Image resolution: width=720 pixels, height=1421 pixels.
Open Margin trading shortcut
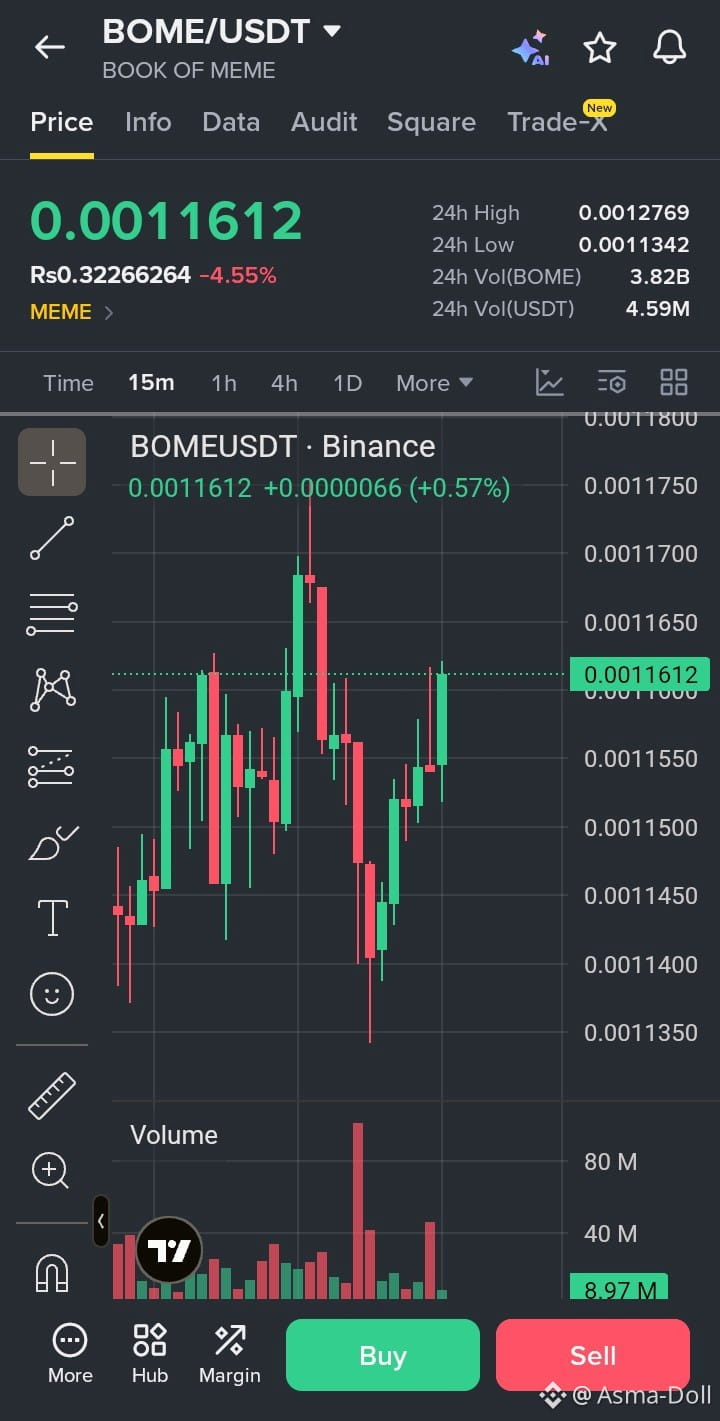click(x=230, y=1355)
